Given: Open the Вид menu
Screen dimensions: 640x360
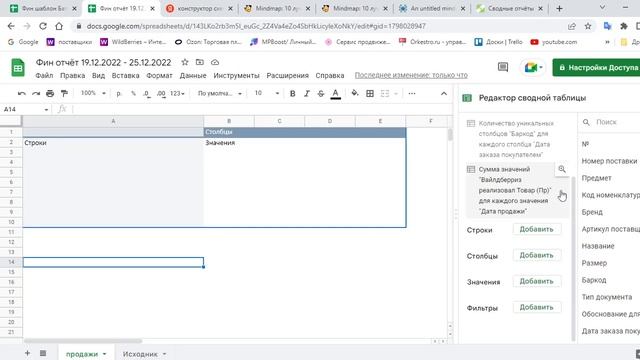Looking at the screenshot, I should [98, 76].
